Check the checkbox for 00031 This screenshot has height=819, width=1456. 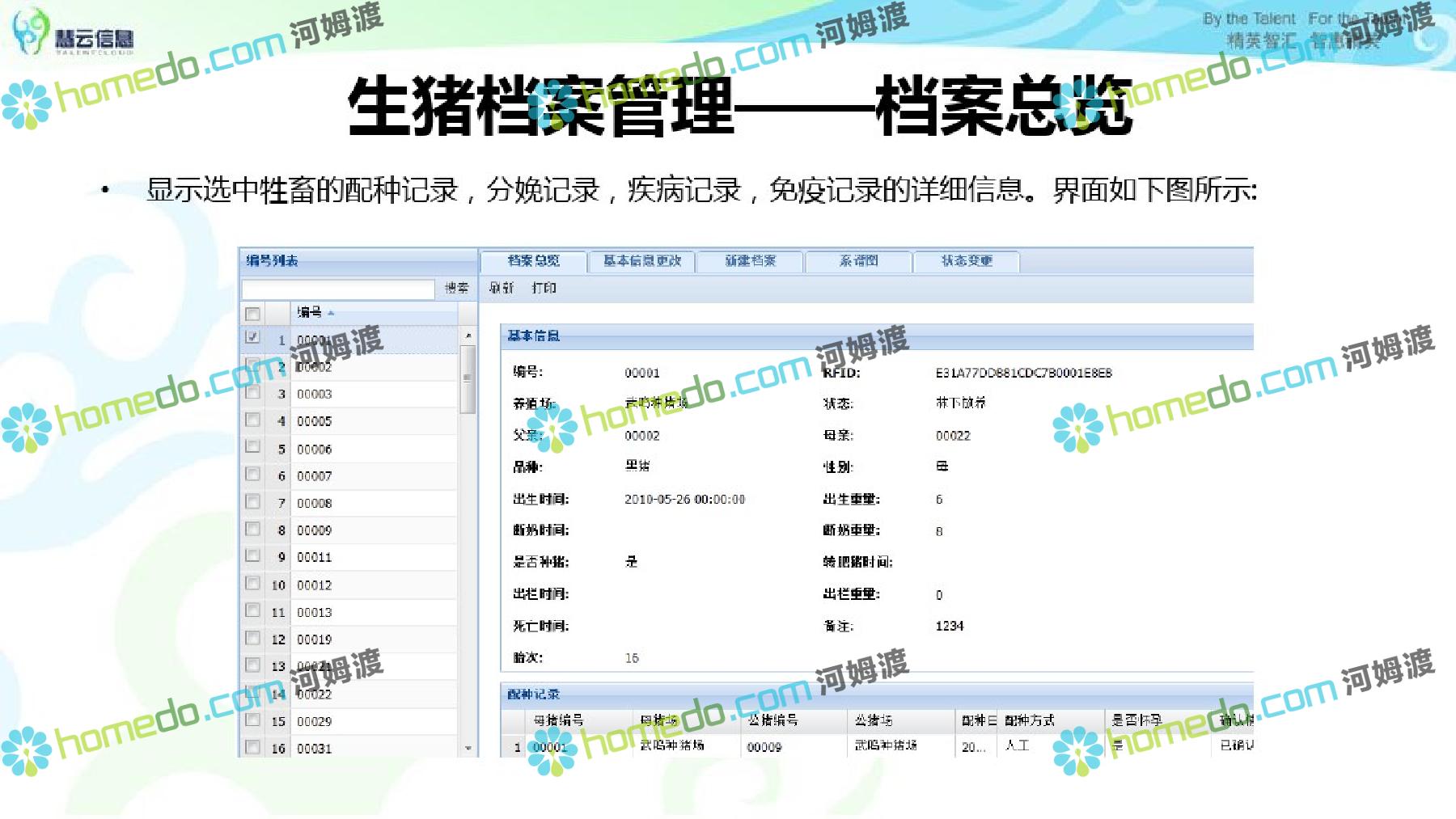point(252,747)
